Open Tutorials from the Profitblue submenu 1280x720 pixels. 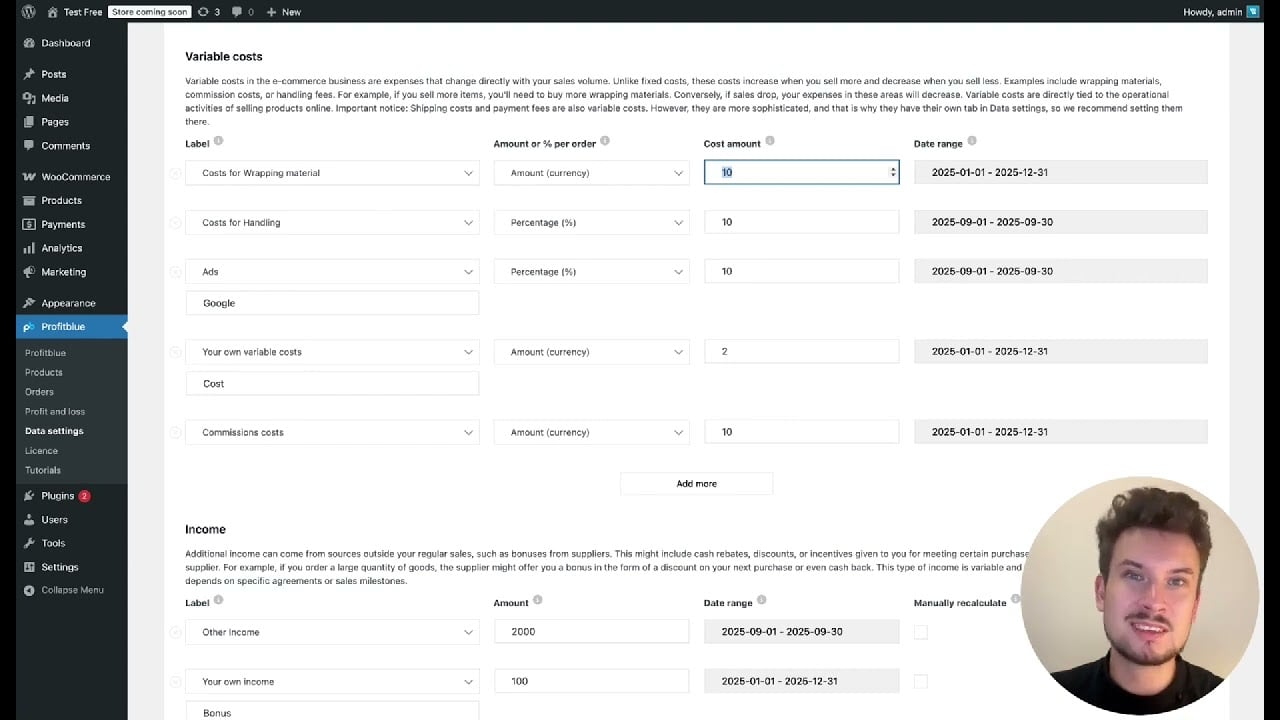43,470
